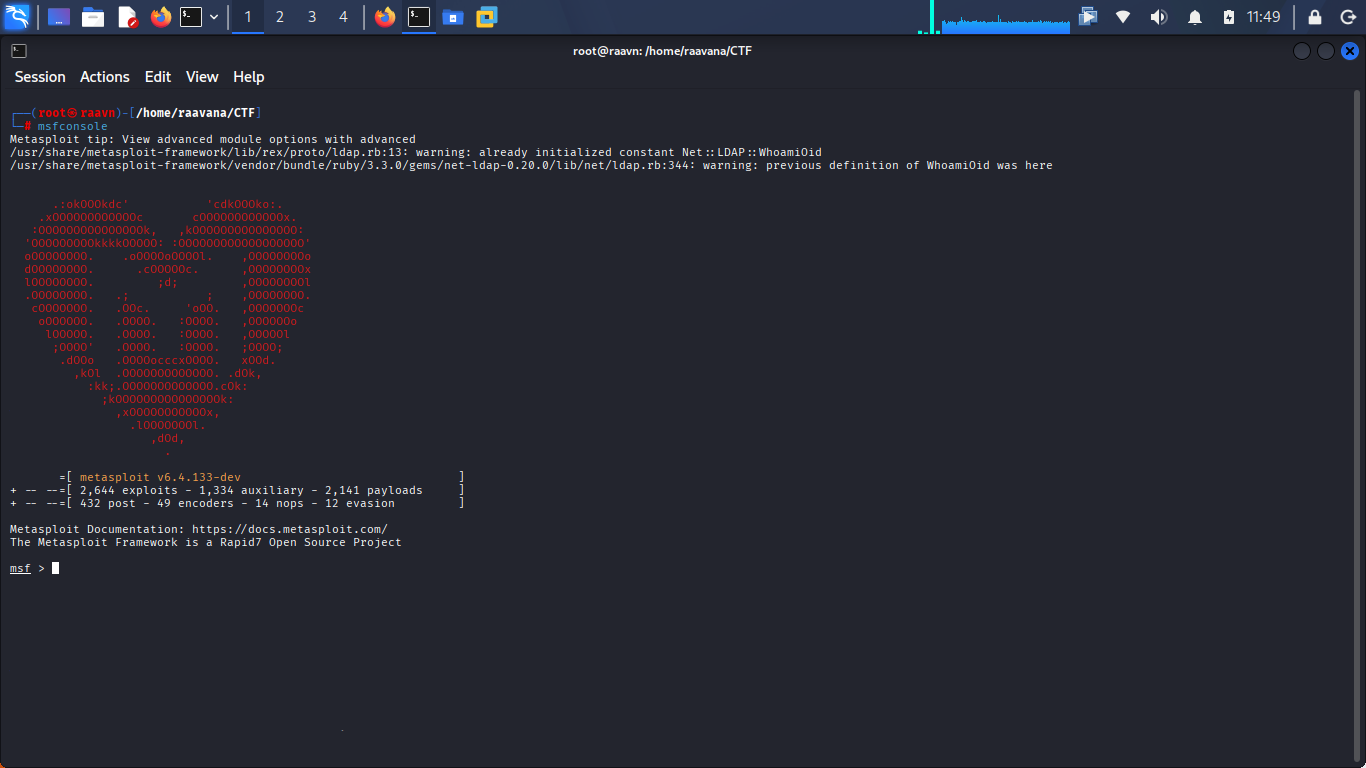This screenshot has height=768, width=1366.
Task: Open the Help menu
Action: [x=249, y=77]
